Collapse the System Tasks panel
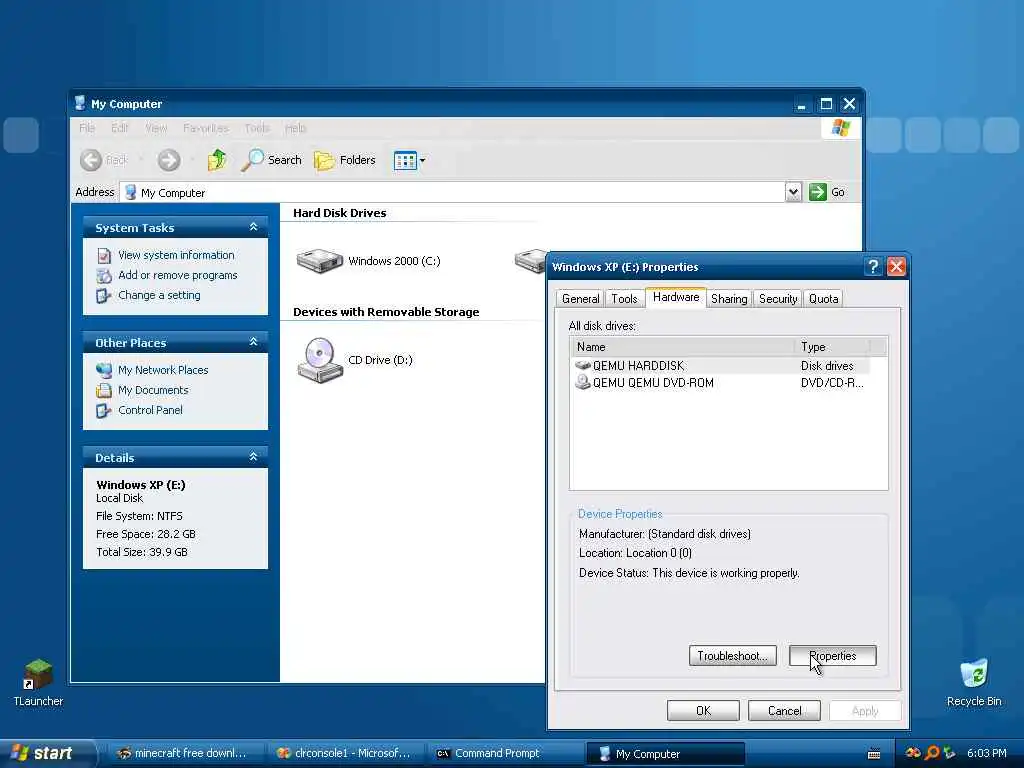Image resolution: width=1024 pixels, height=768 pixels. coord(253,227)
